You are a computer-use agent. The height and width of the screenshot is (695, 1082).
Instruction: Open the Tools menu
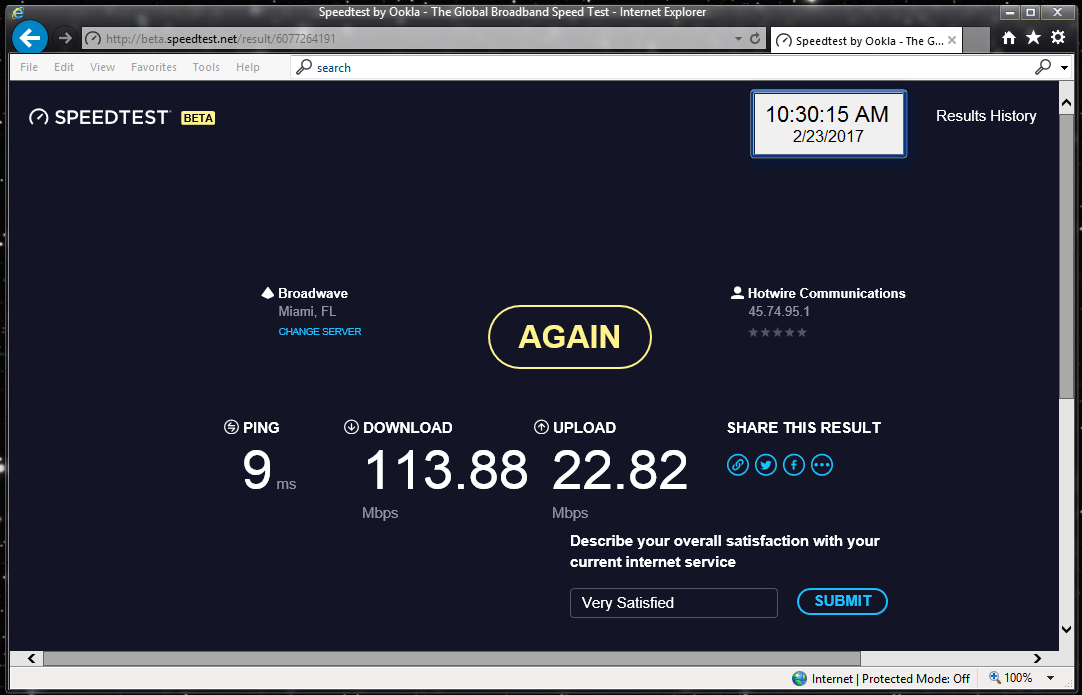[206, 67]
